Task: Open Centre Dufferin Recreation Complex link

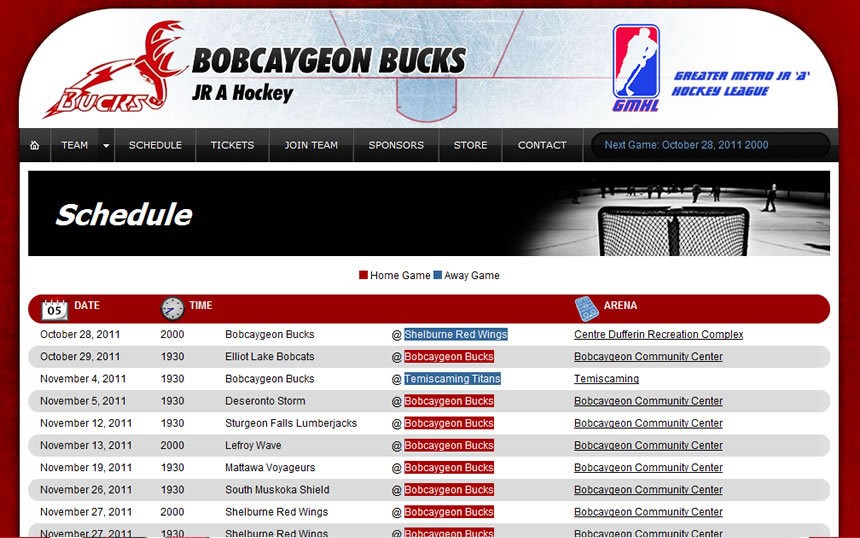Action: pyautogui.click(x=659, y=335)
